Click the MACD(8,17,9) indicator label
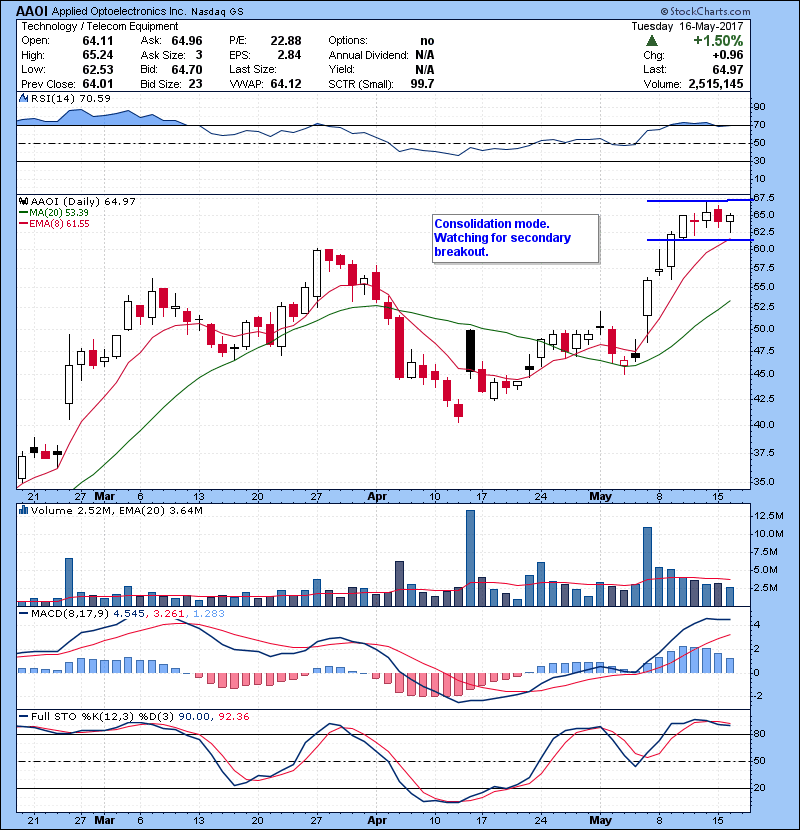 [70, 614]
